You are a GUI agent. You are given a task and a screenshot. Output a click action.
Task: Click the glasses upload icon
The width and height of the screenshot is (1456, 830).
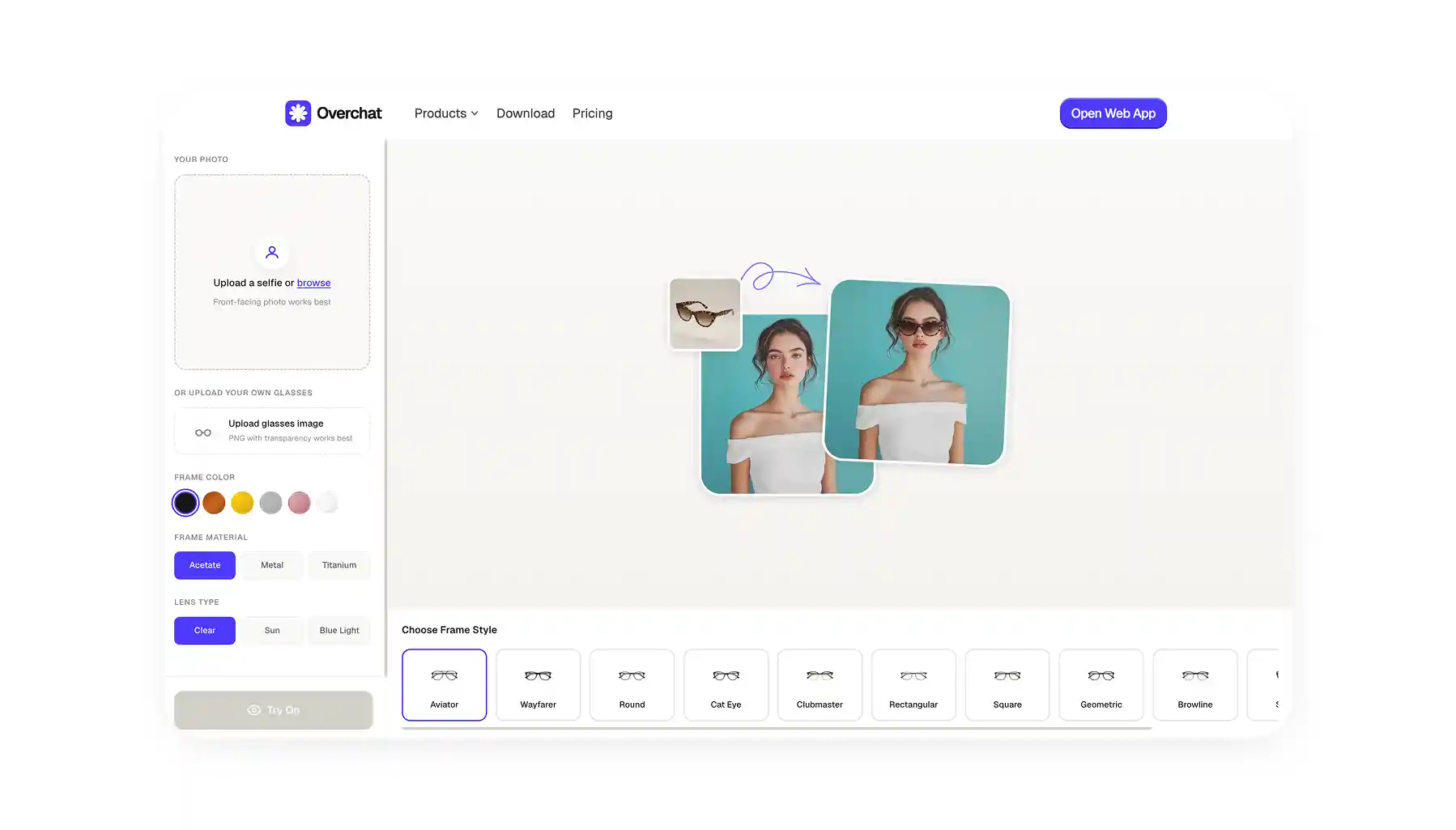[x=202, y=432]
